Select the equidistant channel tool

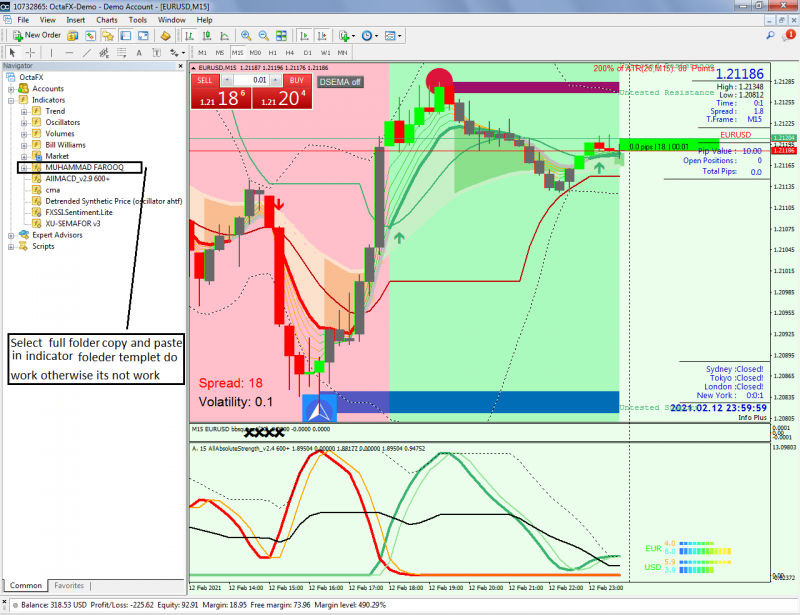click(104, 53)
